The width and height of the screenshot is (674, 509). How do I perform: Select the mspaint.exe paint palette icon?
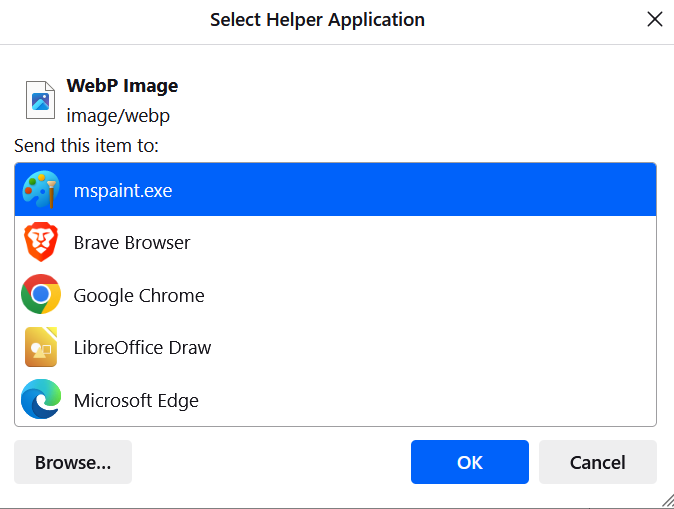(x=41, y=190)
